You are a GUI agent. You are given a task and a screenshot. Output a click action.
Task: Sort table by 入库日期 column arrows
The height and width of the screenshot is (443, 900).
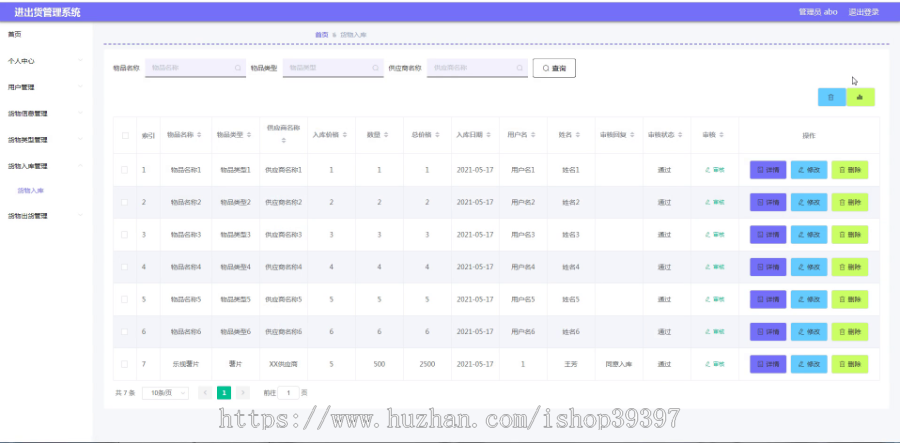tap(488, 135)
